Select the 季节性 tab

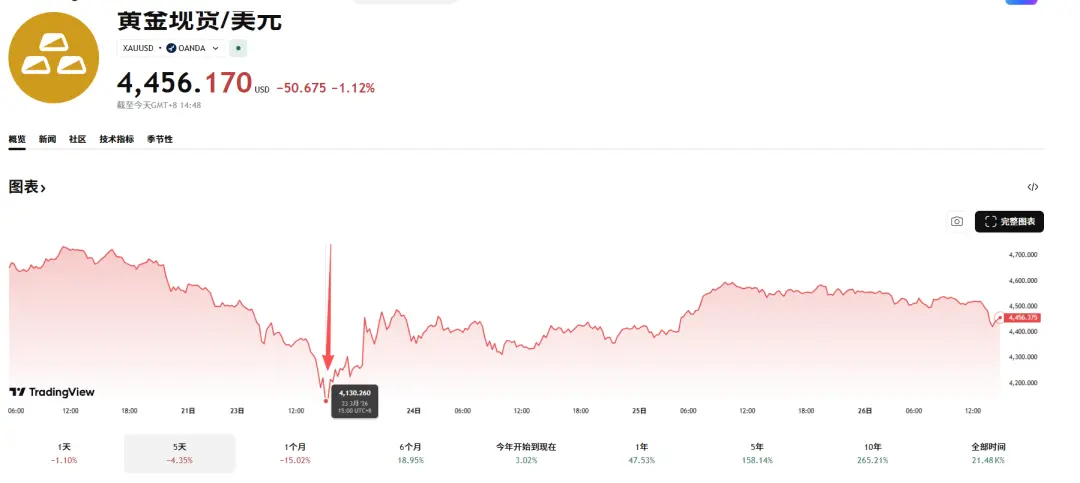pos(160,139)
